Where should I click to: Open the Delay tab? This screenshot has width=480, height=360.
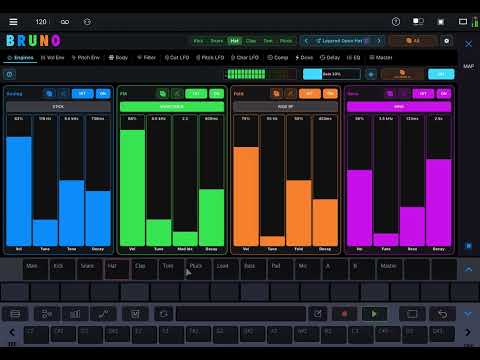coord(330,57)
